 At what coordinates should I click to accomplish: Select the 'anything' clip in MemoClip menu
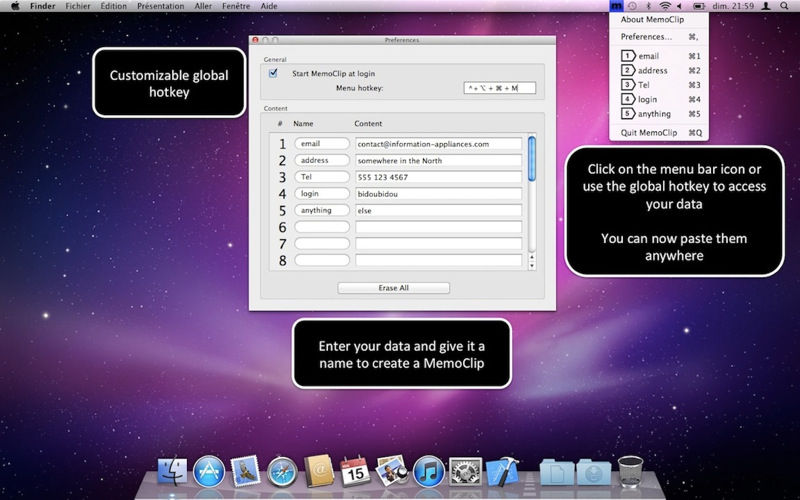click(x=659, y=114)
